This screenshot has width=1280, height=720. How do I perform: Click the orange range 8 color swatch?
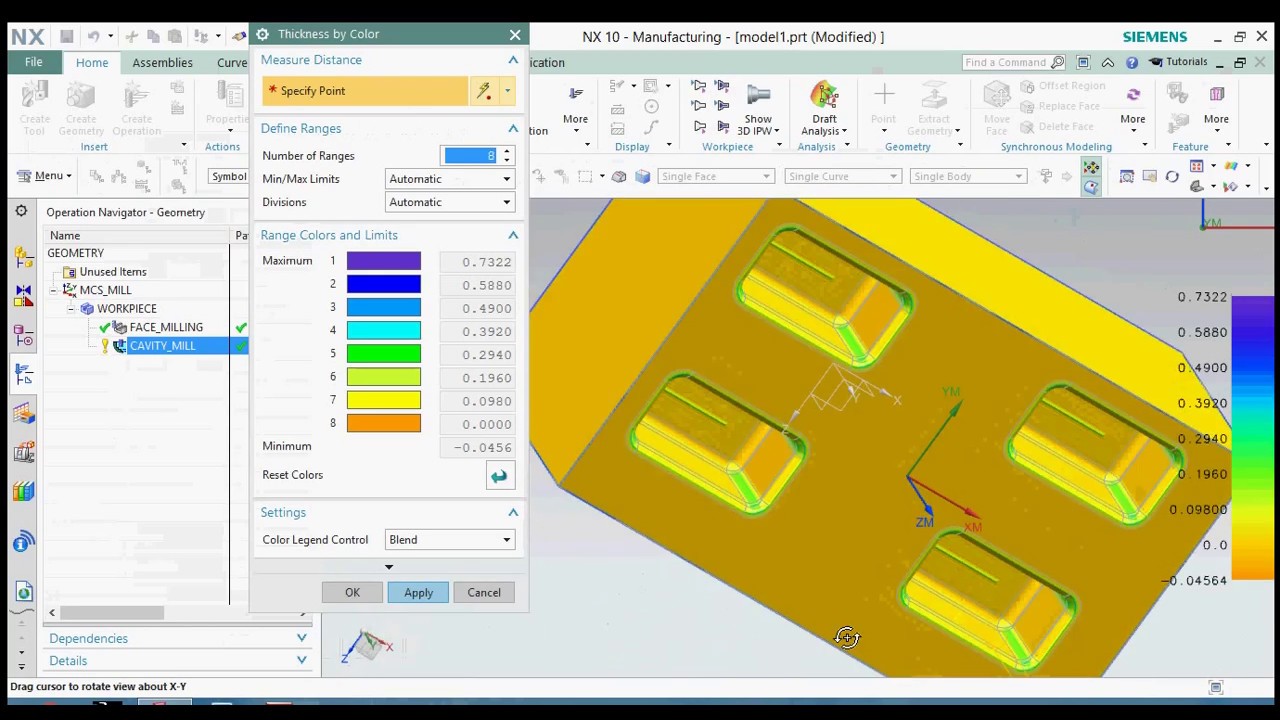384,423
